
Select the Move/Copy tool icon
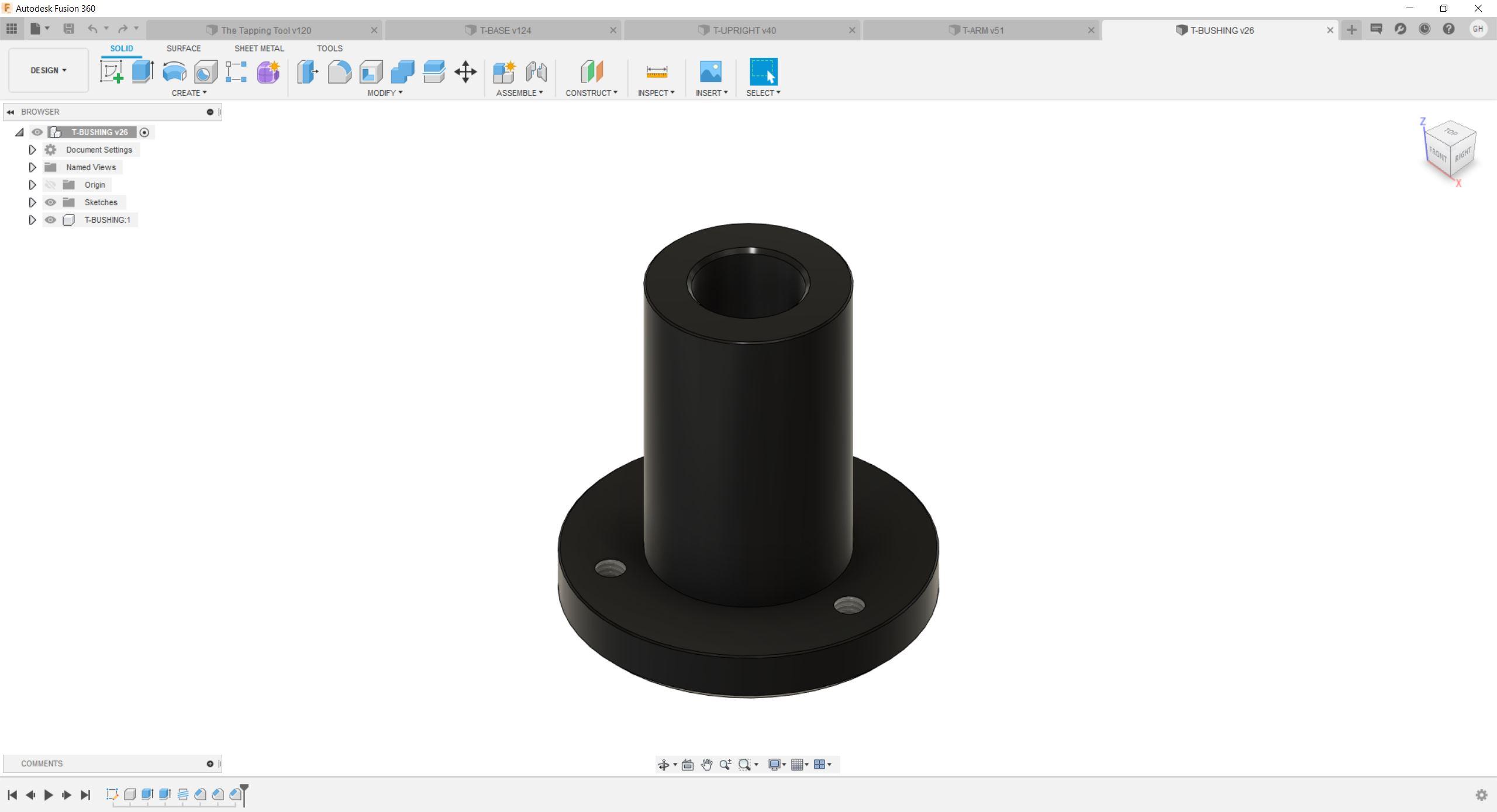click(x=465, y=72)
